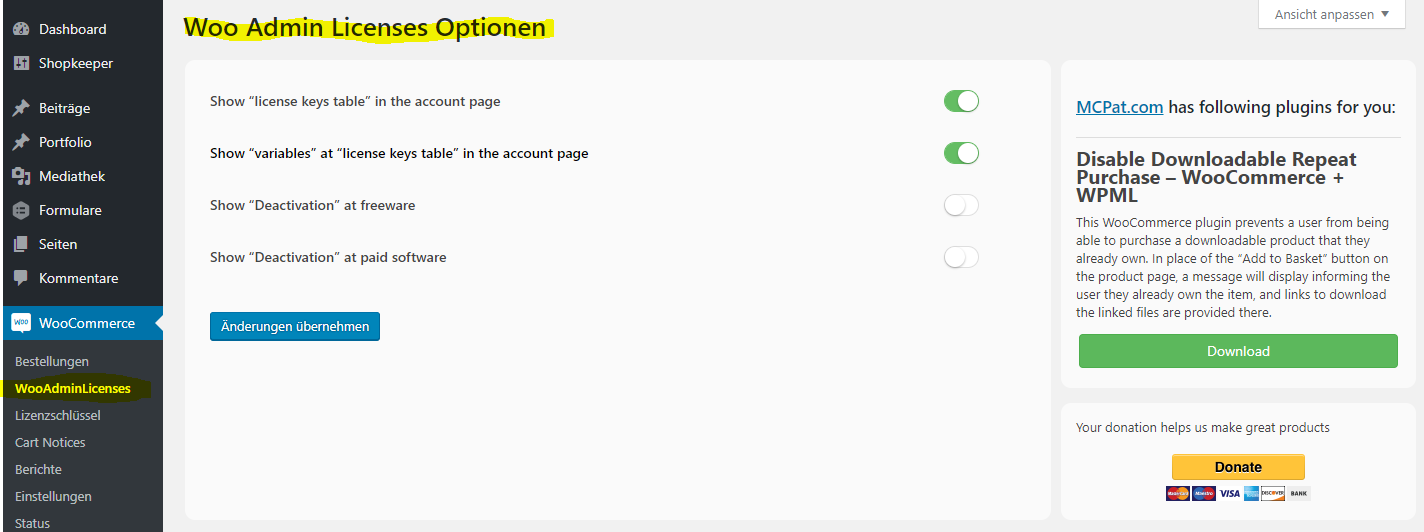
Task: Disable the license keys table toggle
Action: 961,101
